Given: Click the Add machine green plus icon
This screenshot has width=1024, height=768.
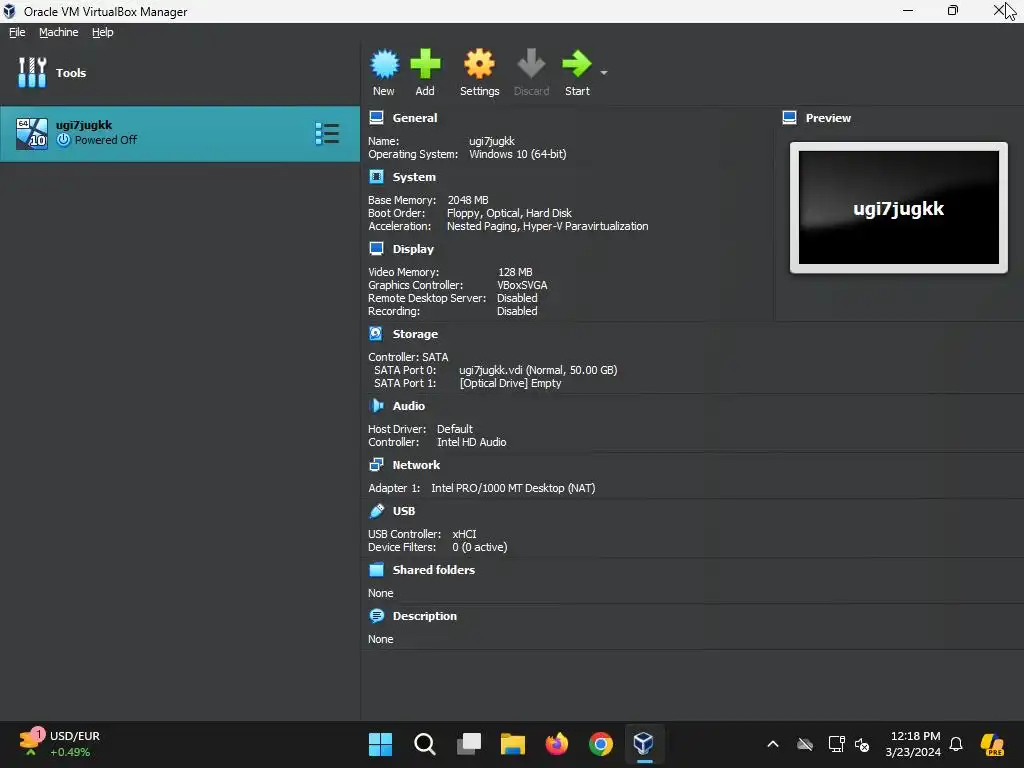Looking at the screenshot, I should [425, 64].
